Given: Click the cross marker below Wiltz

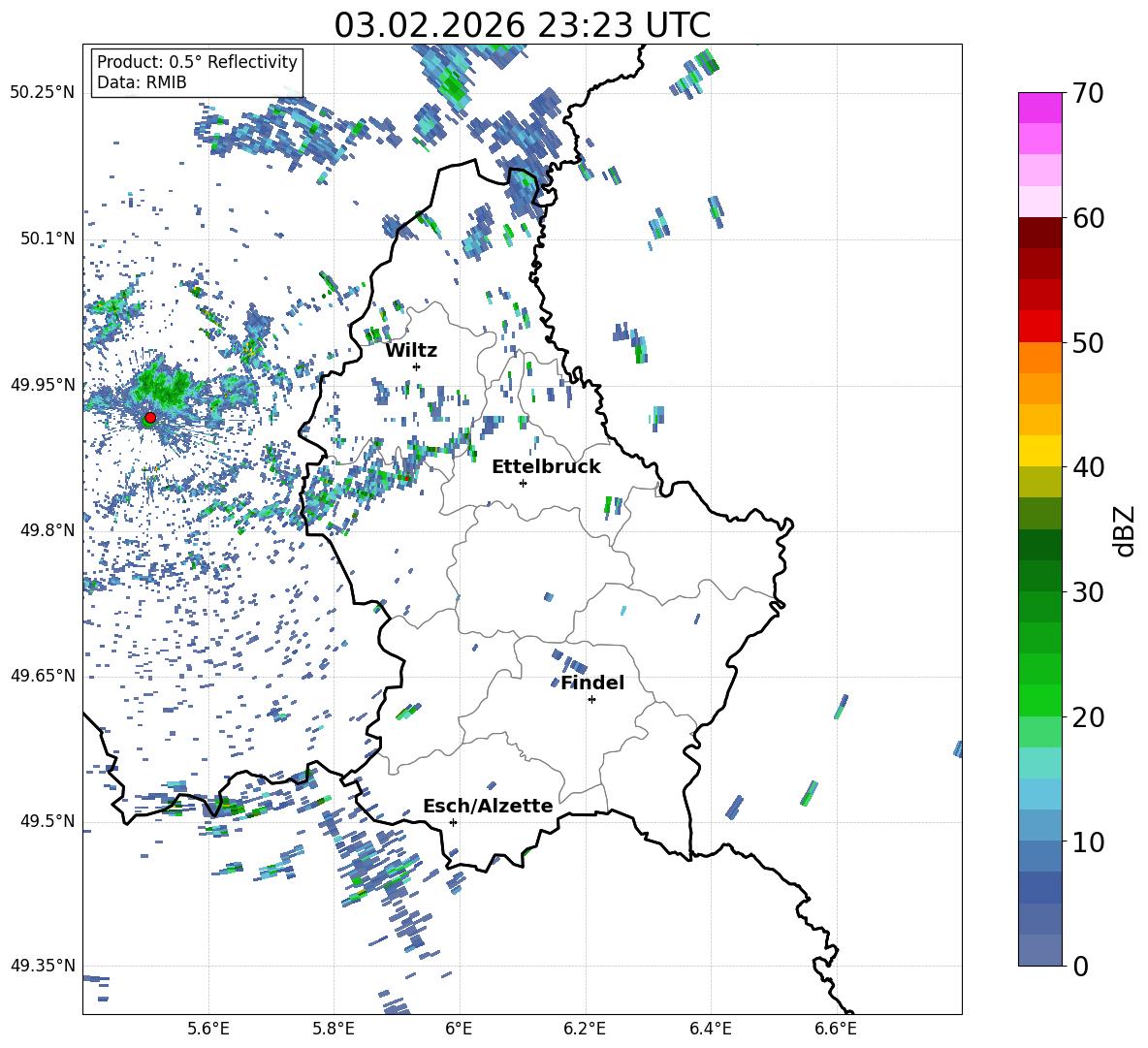Looking at the screenshot, I should (x=417, y=366).
